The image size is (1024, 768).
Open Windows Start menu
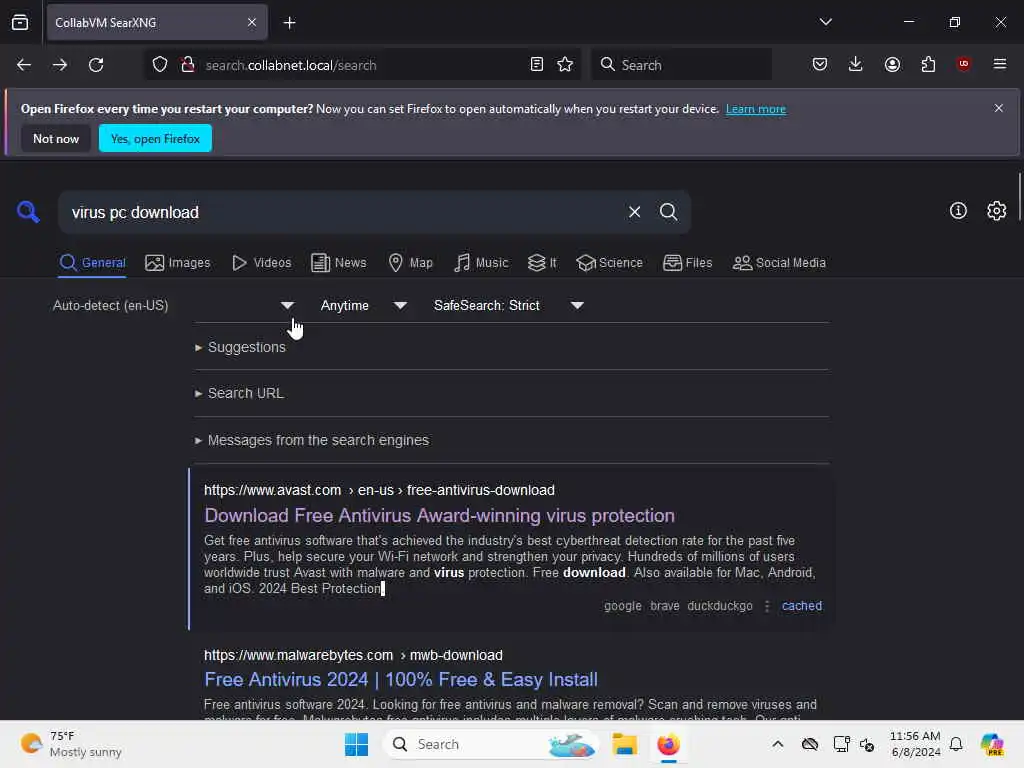(x=357, y=744)
